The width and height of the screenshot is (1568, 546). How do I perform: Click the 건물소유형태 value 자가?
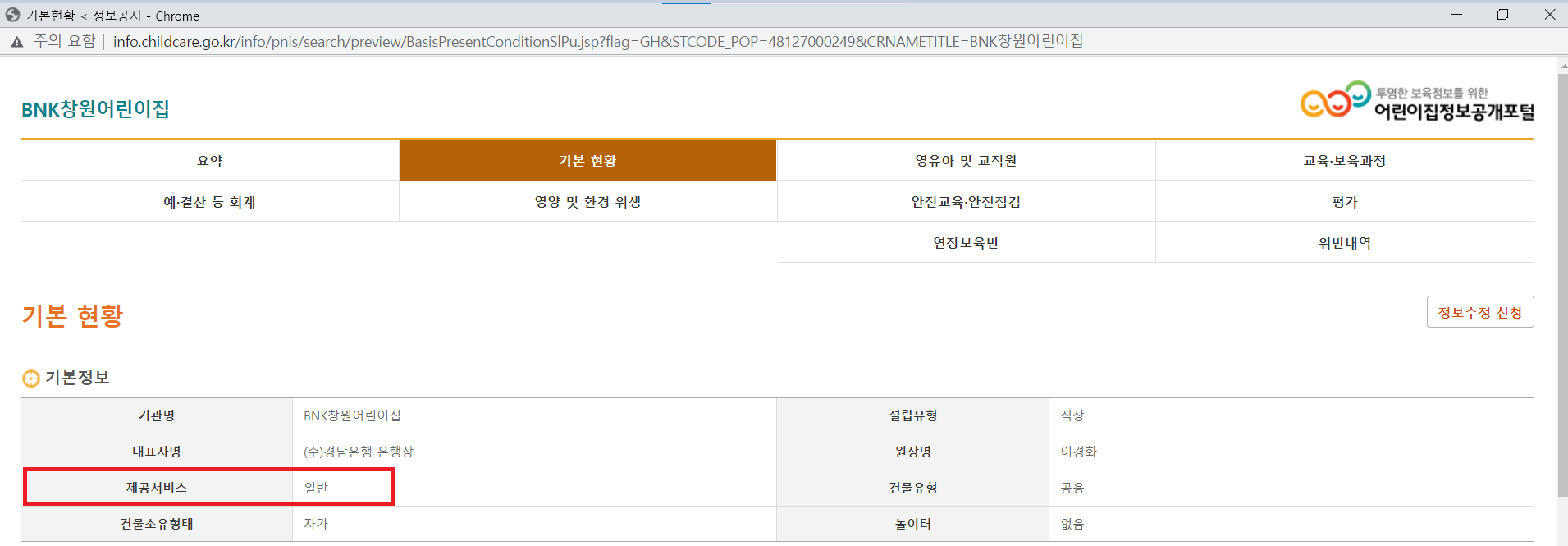(316, 524)
